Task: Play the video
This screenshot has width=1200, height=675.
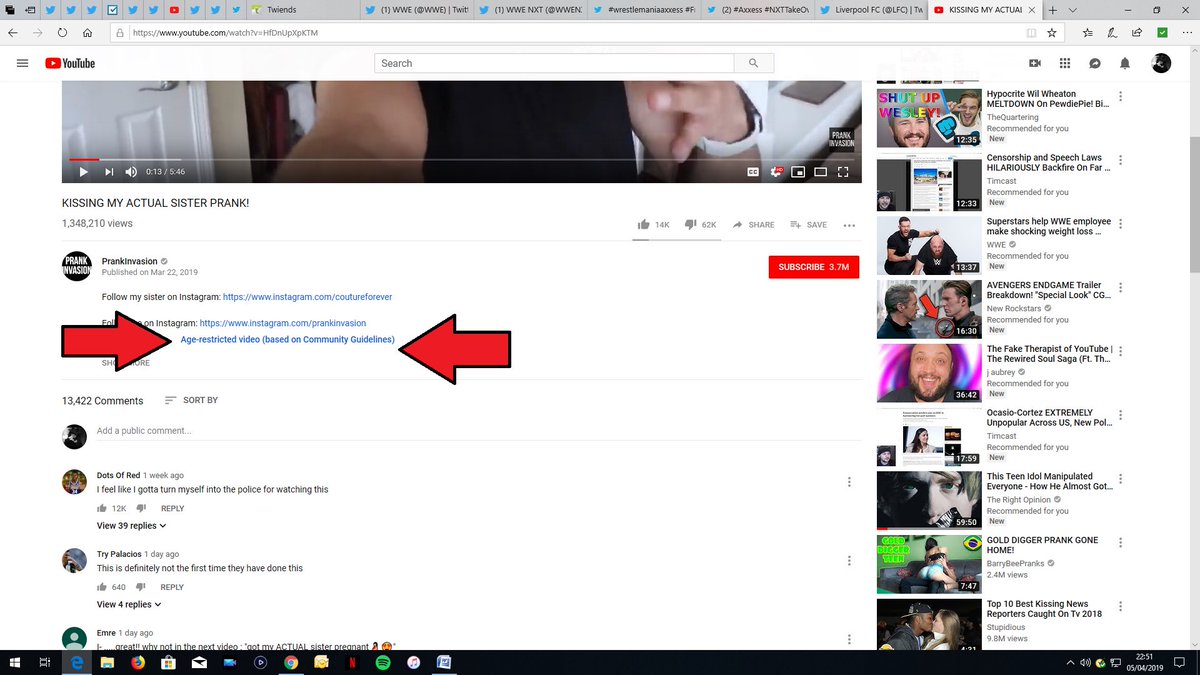Action: [x=83, y=172]
